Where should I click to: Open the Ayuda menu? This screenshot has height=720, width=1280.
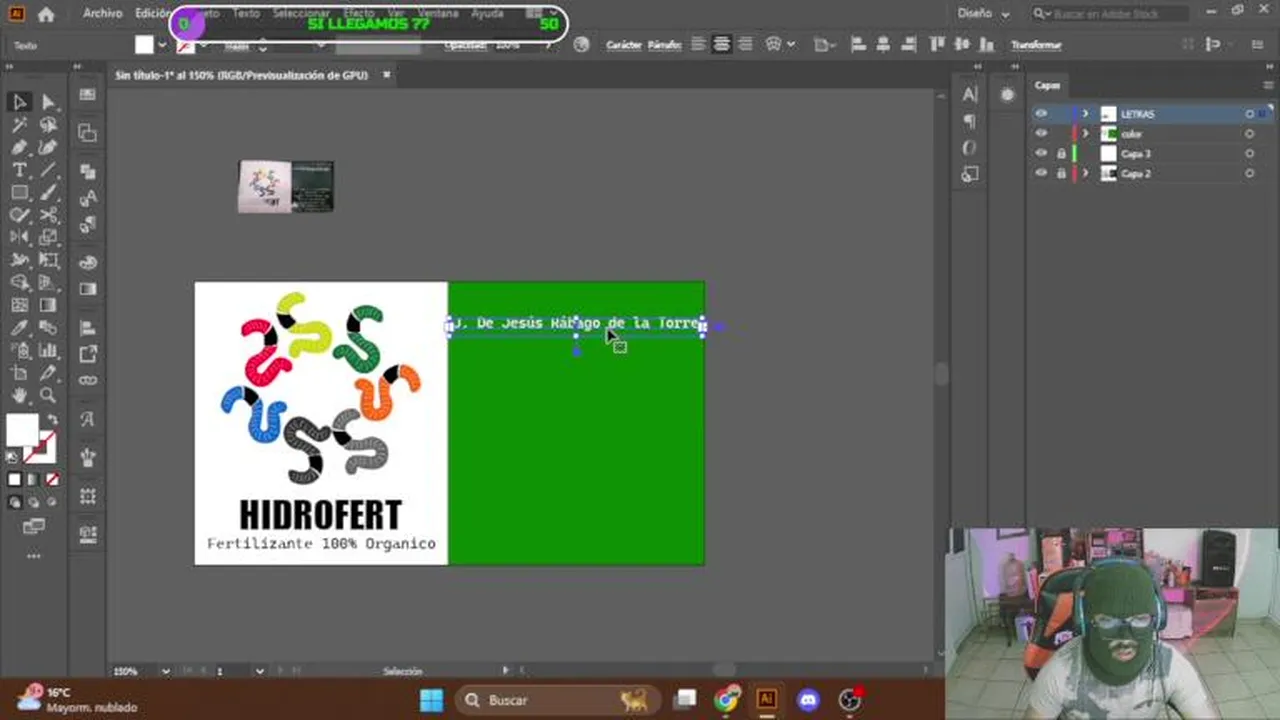click(487, 14)
